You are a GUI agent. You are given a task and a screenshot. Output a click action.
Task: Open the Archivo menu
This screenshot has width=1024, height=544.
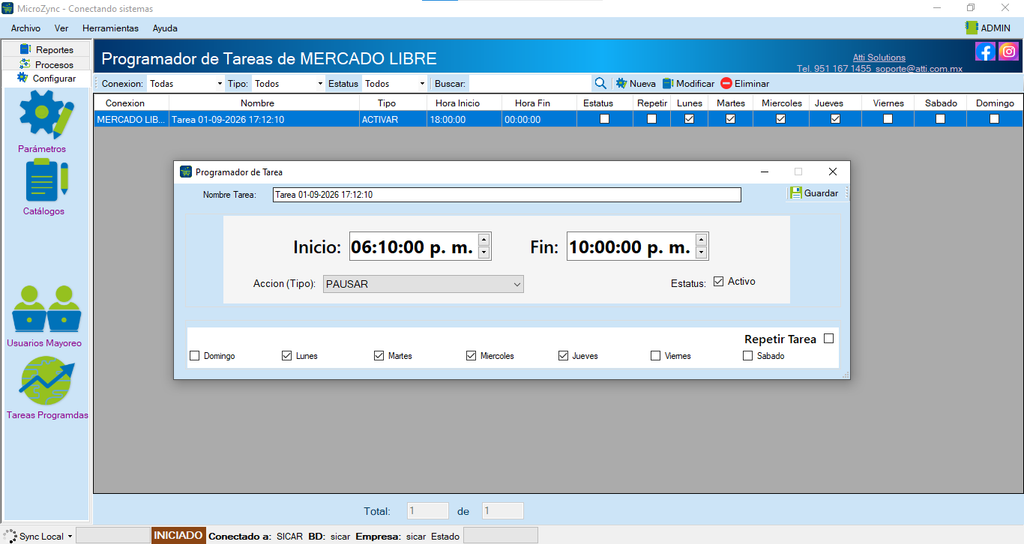(25, 28)
